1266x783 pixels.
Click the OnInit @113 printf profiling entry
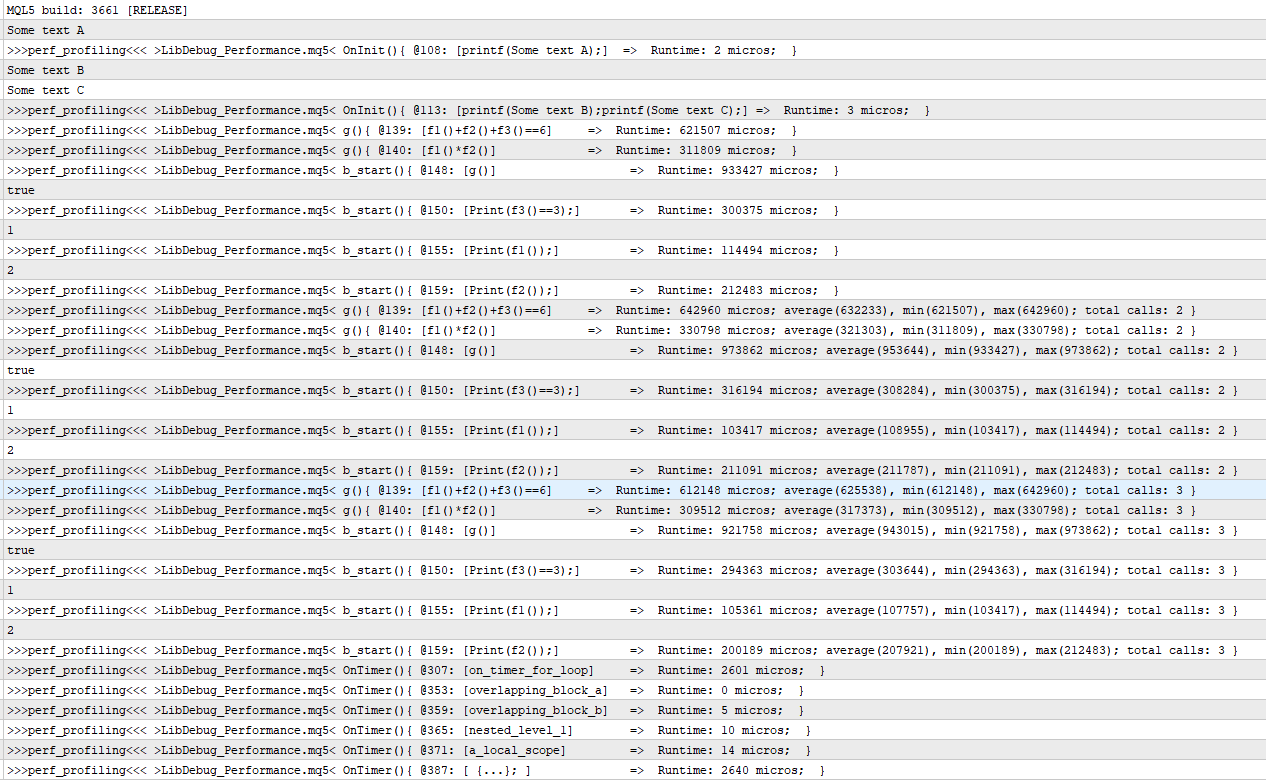[400, 110]
